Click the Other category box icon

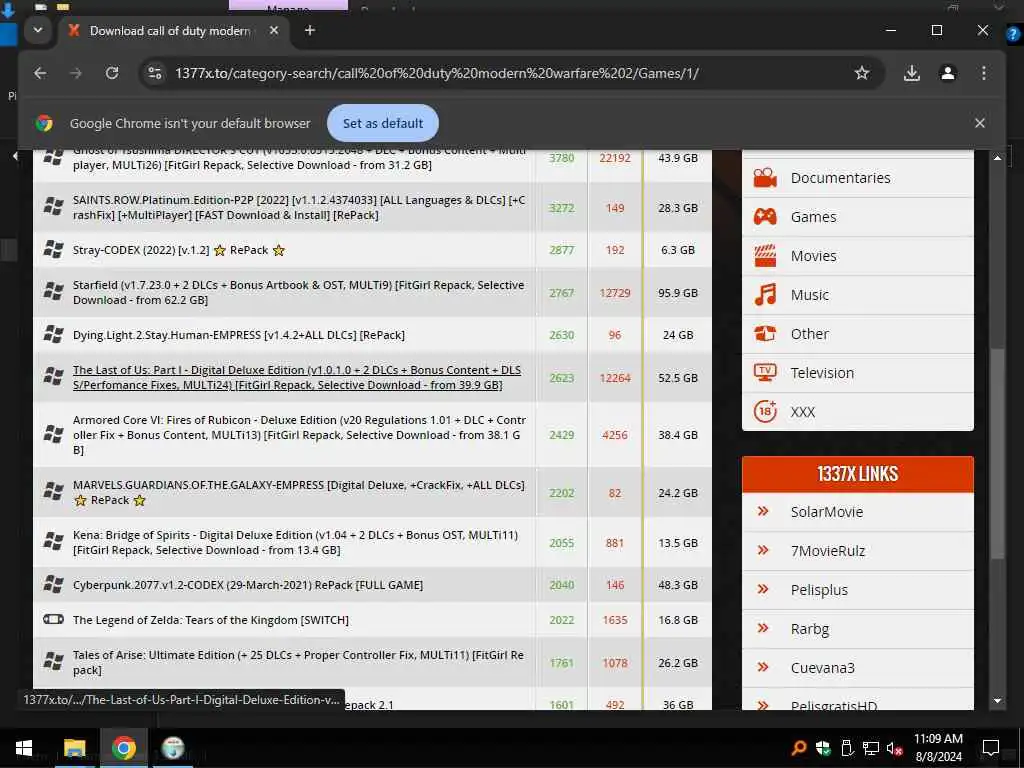point(765,334)
